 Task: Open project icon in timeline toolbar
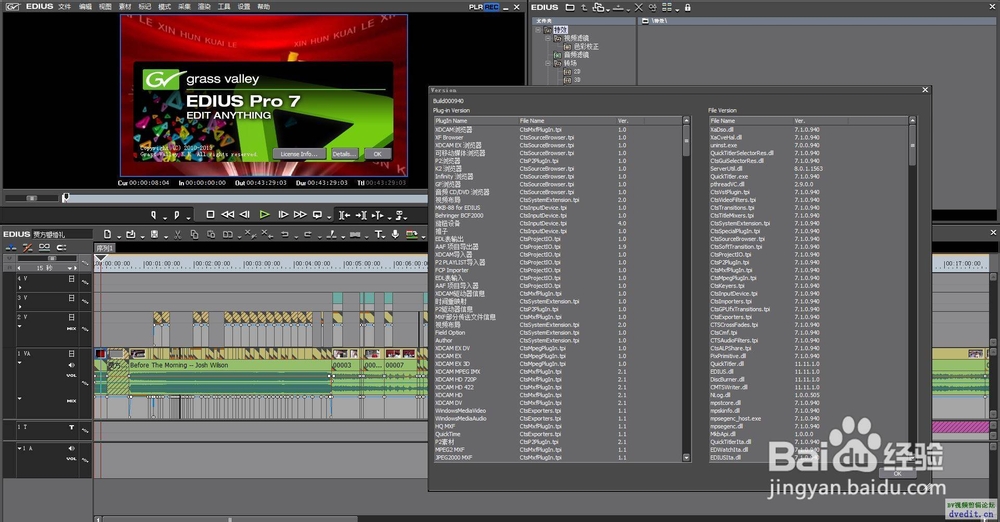click(130, 235)
